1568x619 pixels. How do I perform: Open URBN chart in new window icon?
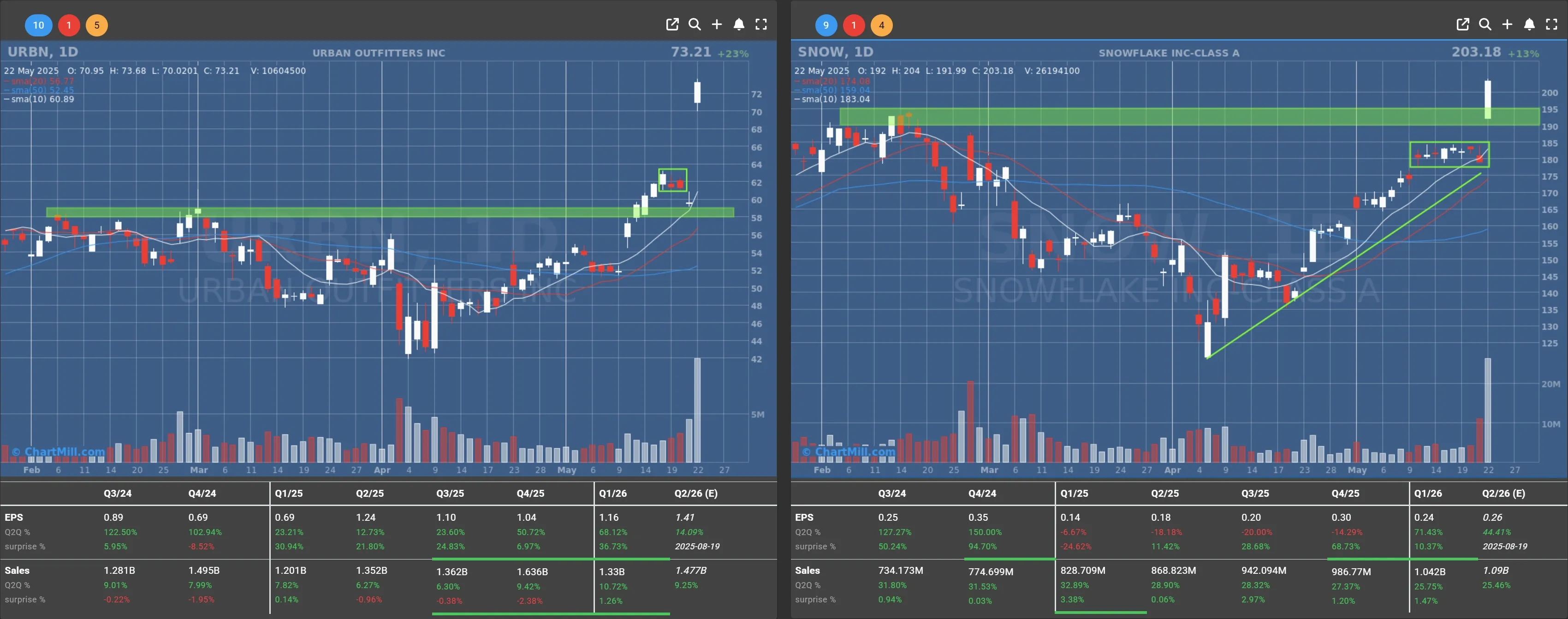[672, 24]
